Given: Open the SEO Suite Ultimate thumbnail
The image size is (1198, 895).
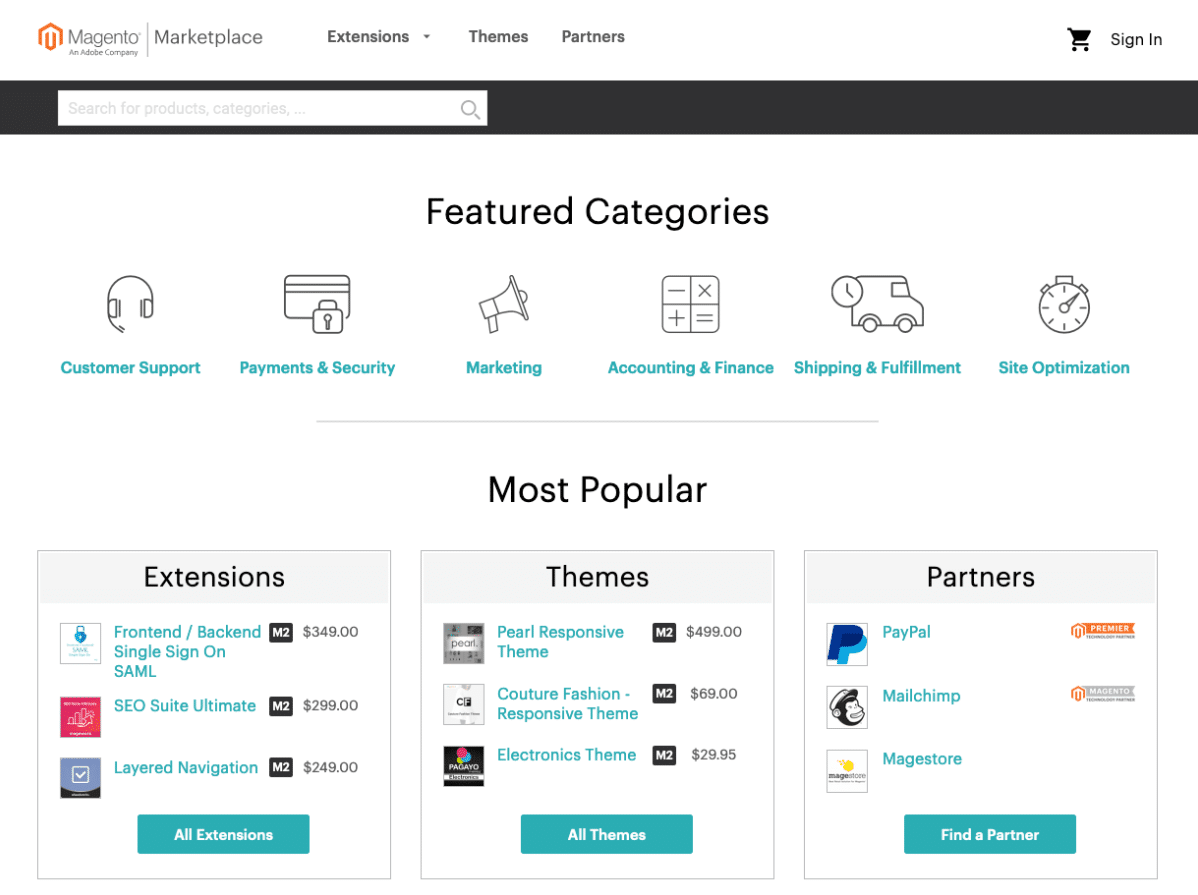Looking at the screenshot, I should 80,716.
